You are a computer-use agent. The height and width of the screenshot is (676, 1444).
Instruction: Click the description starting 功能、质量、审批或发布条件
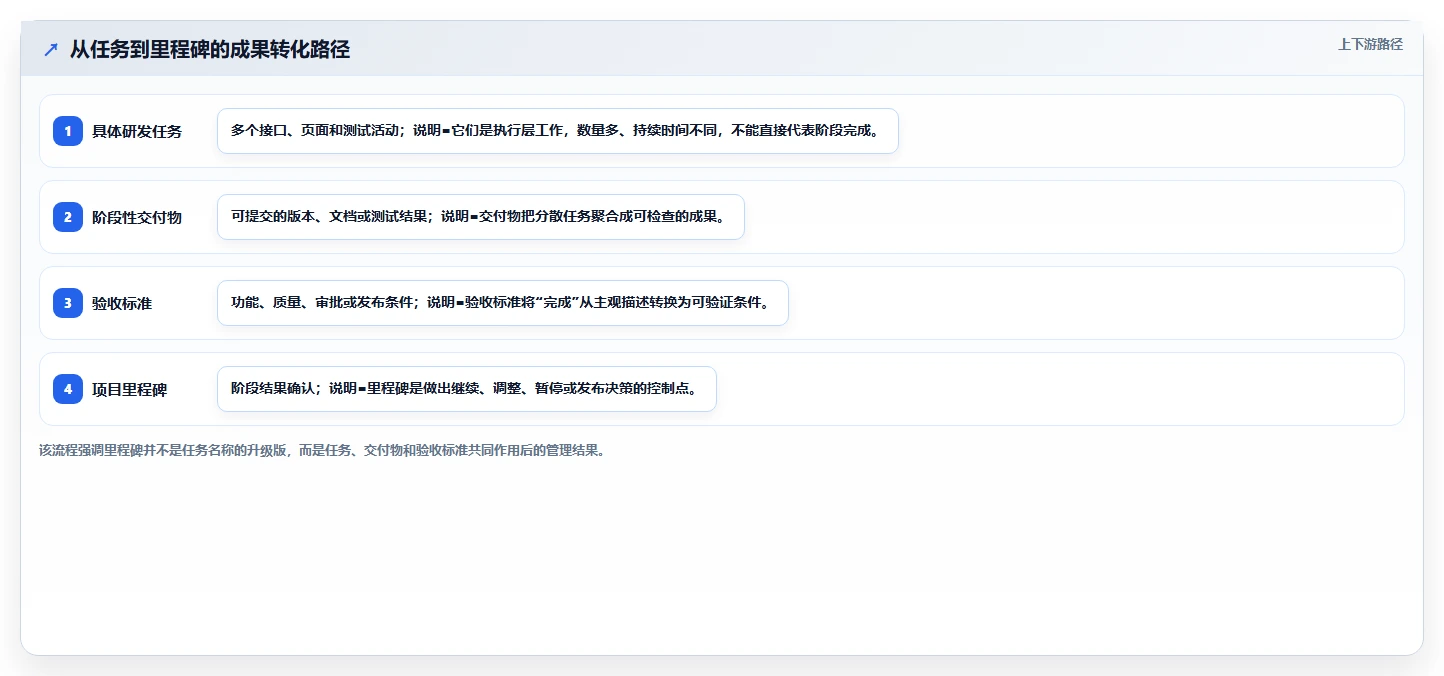[503, 303]
